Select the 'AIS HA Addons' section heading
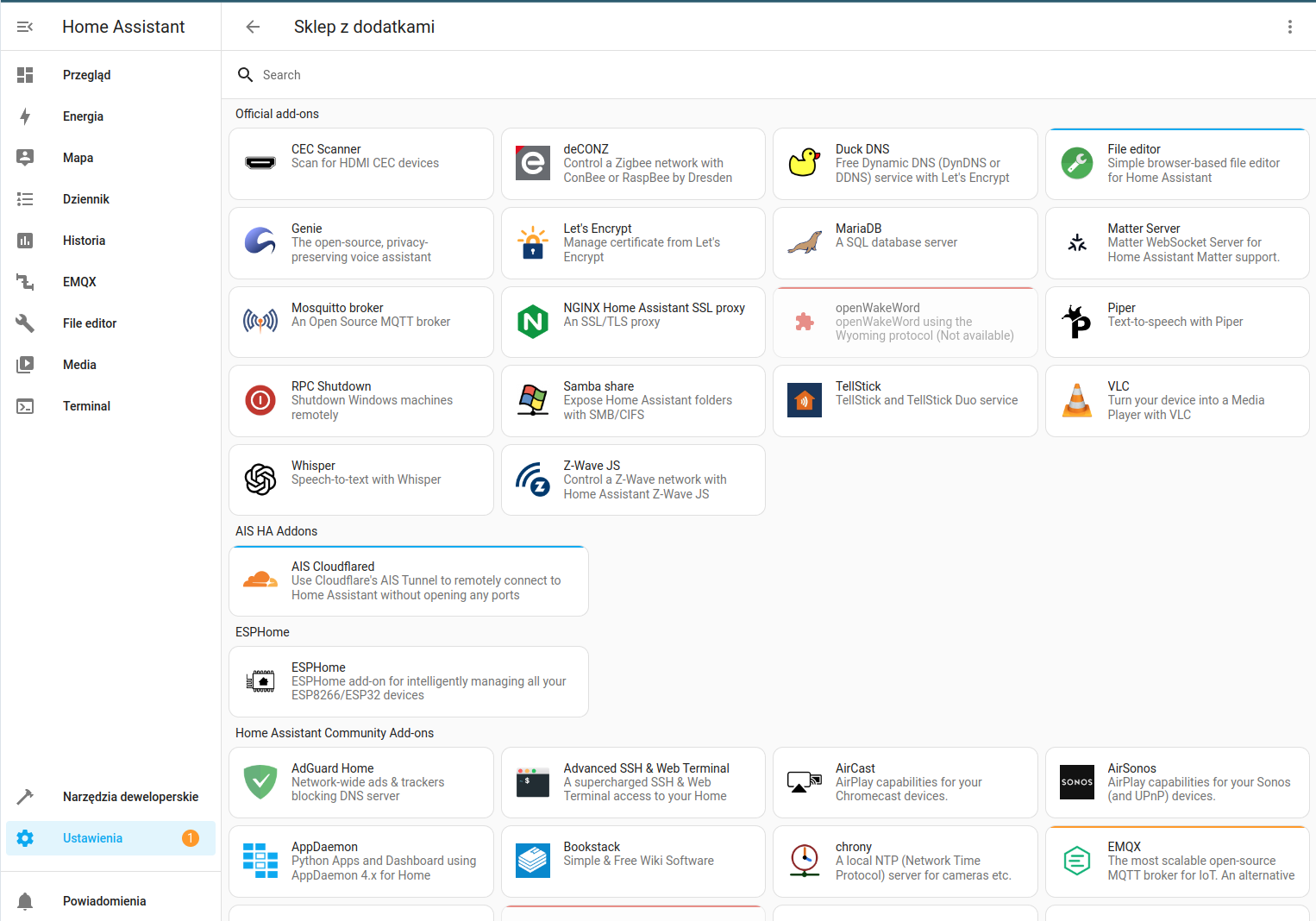1316x921 pixels. pos(276,531)
